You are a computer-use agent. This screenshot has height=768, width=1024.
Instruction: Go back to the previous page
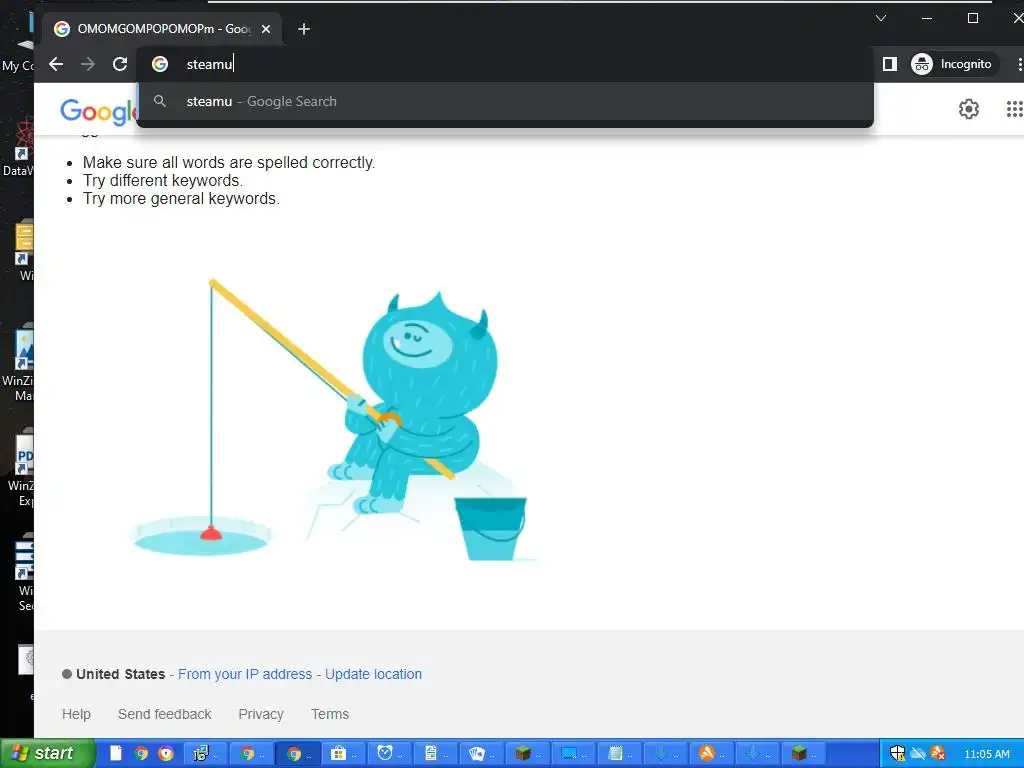coord(56,64)
